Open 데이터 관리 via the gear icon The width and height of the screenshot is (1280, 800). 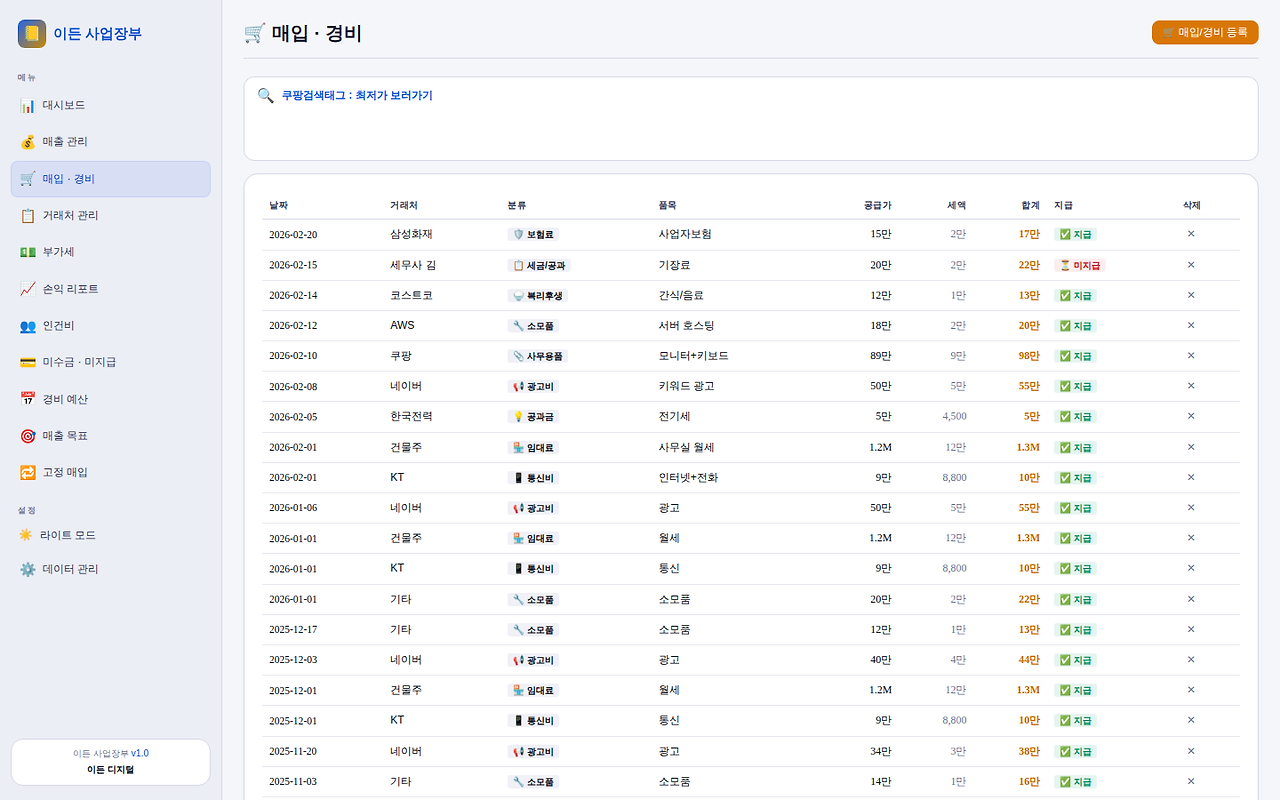coord(27,570)
